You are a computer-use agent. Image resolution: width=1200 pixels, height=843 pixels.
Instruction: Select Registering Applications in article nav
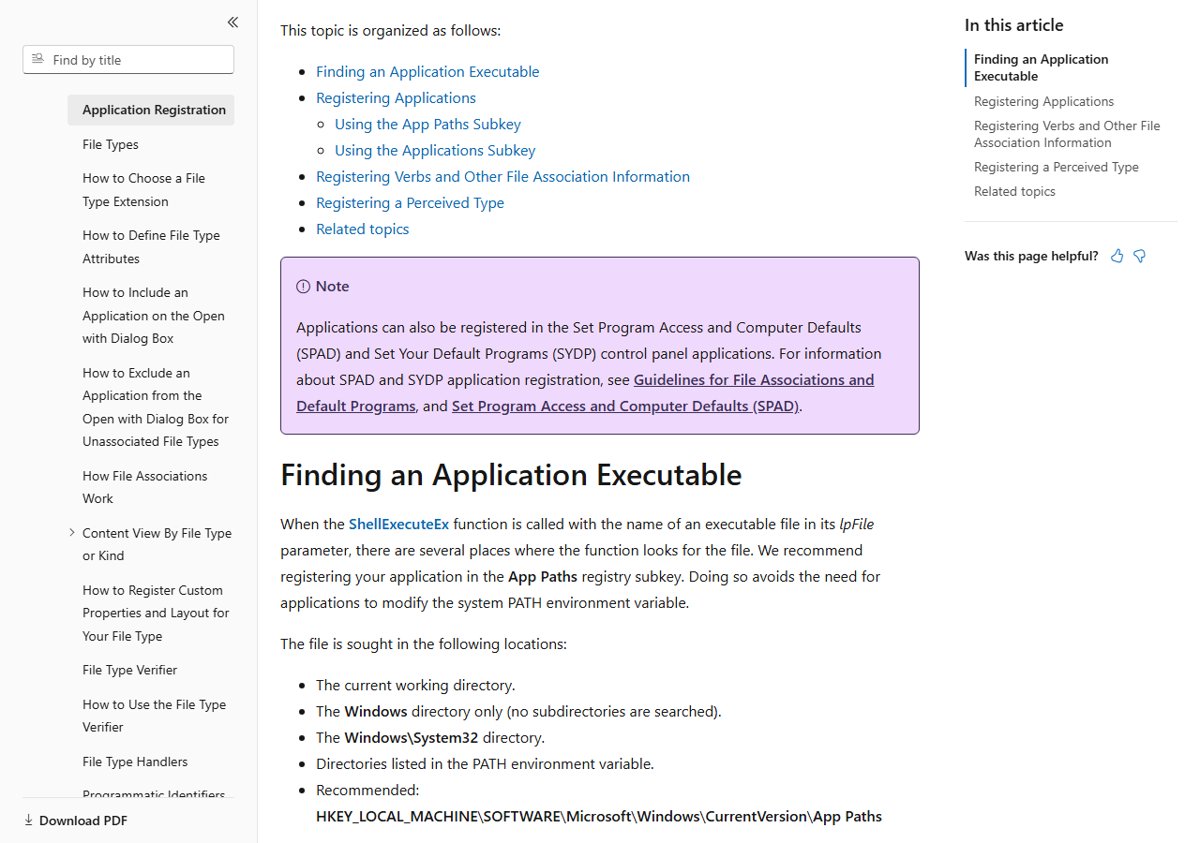click(1044, 101)
